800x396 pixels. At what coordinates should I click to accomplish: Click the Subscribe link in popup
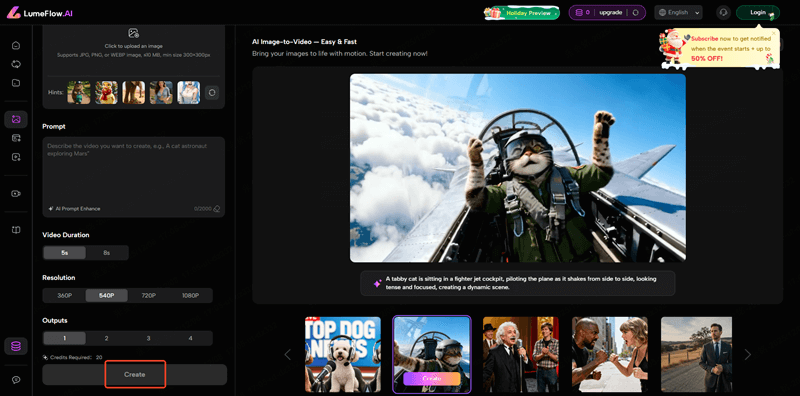pyautogui.click(x=705, y=39)
